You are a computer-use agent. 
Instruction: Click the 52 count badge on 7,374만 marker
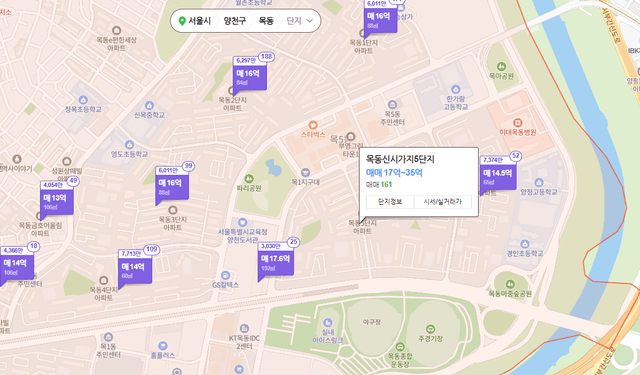[x=516, y=156]
